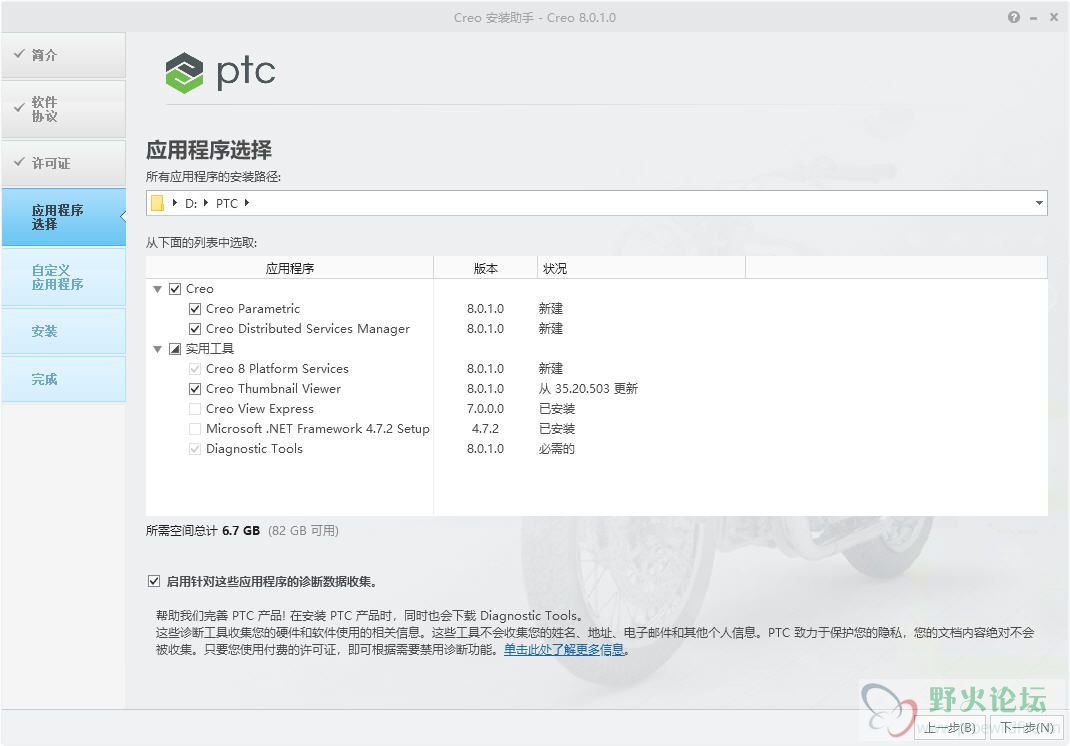Image resolution: width=1070 pixels, height=746 pixels.
Task: Uncheck Creo Thumbnail Viewer
Action: click(x=195, y=388)
